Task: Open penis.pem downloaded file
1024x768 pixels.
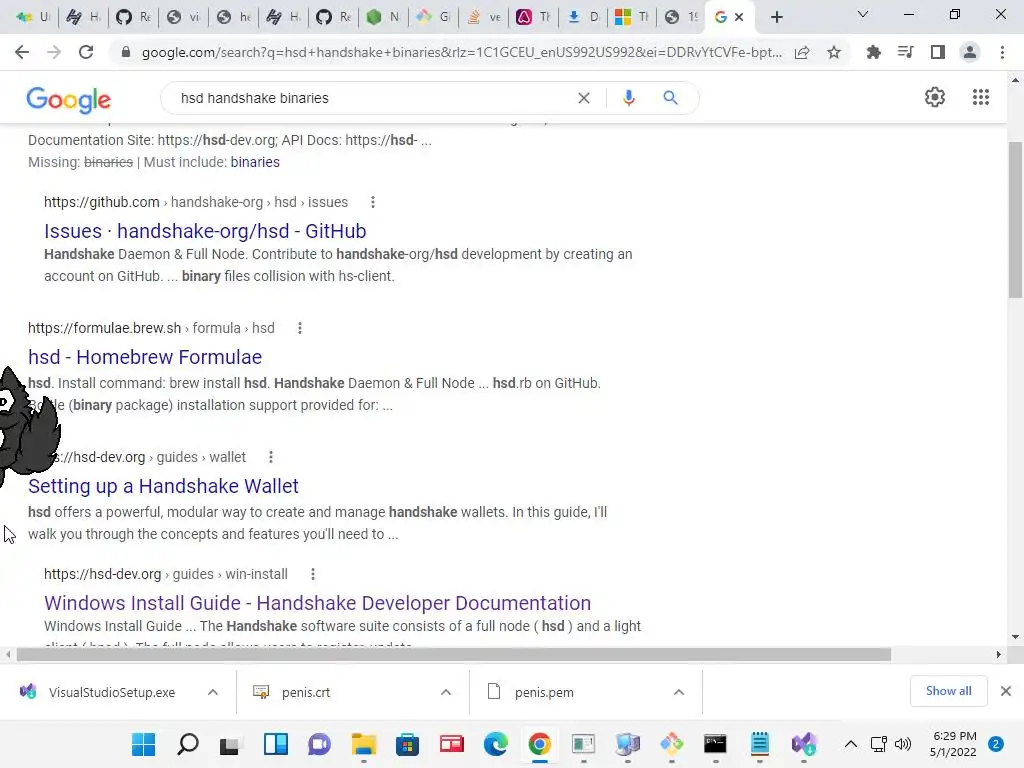Action: 544,692
